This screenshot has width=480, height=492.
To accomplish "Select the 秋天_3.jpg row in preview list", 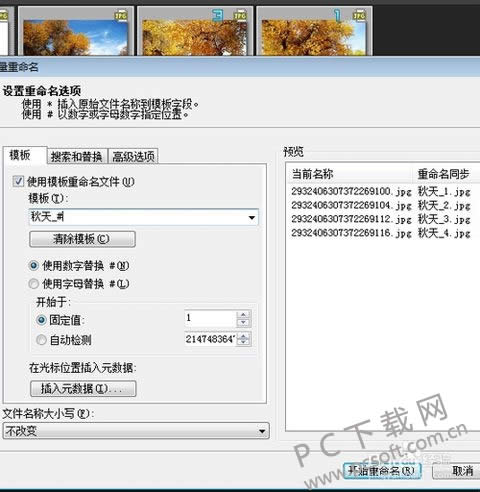I will (x=382, y=219).
